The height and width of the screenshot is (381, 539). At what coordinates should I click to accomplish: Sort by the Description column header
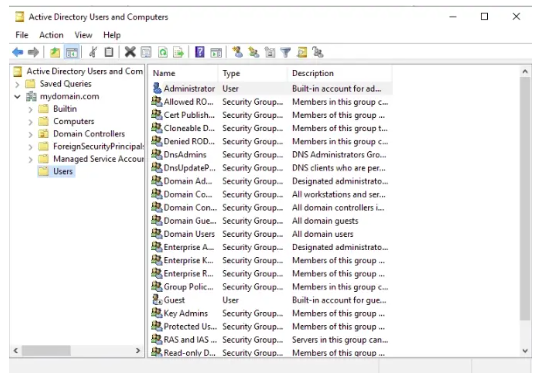[340, 73]
